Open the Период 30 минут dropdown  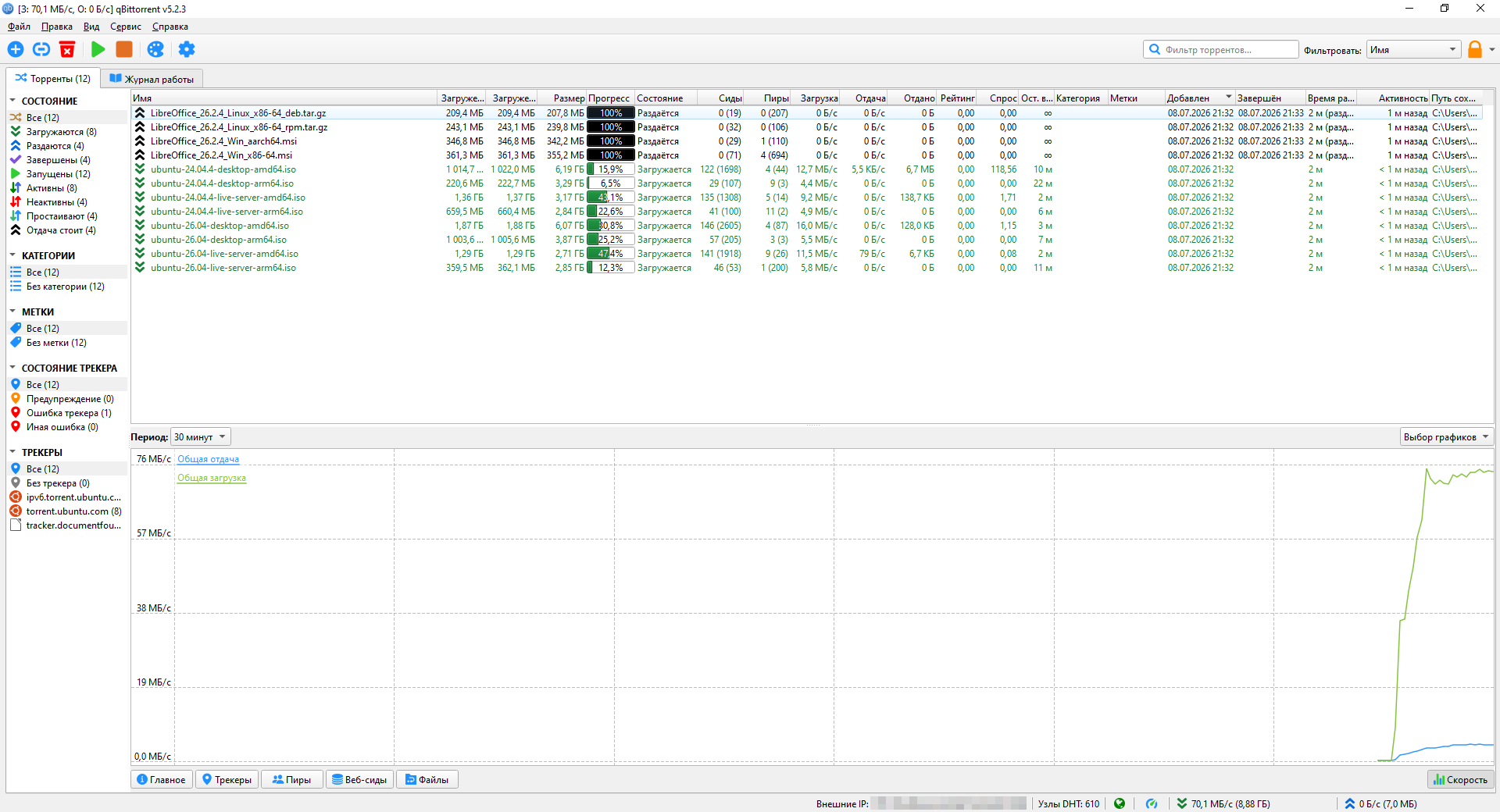point(201,437)
